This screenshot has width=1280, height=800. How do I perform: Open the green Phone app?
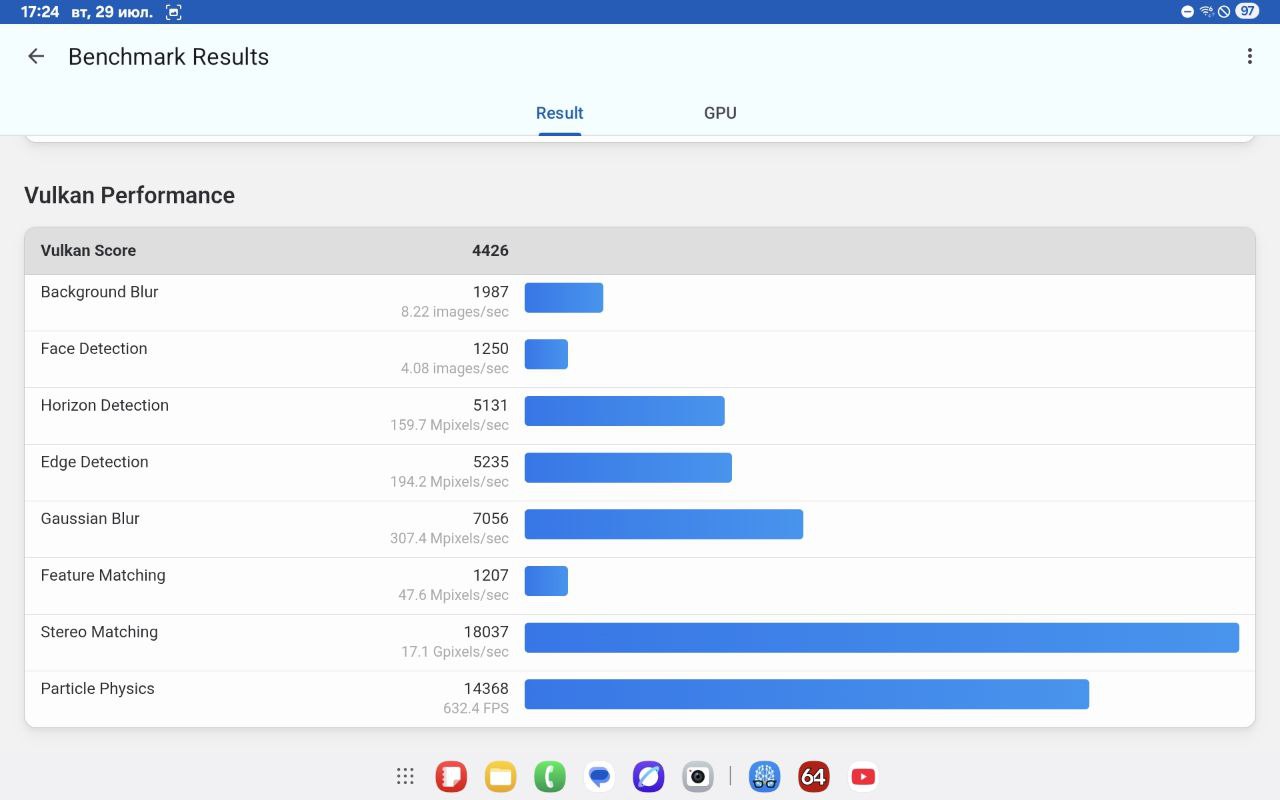pyautogui.click(x=549, y=776)
